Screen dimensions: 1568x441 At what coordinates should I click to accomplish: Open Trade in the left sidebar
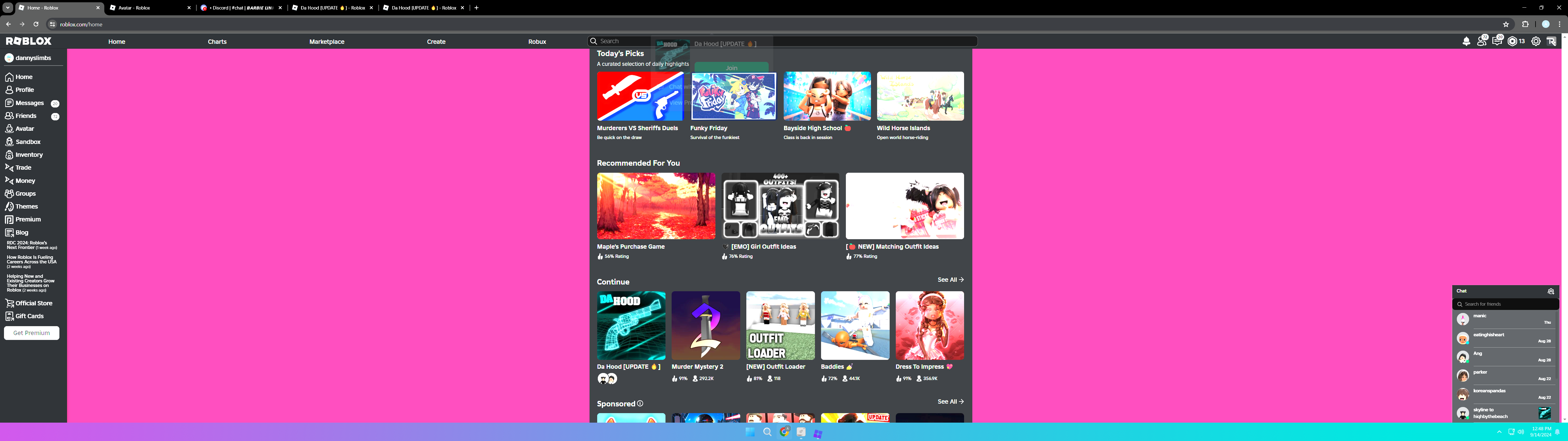tap(23, 168)
